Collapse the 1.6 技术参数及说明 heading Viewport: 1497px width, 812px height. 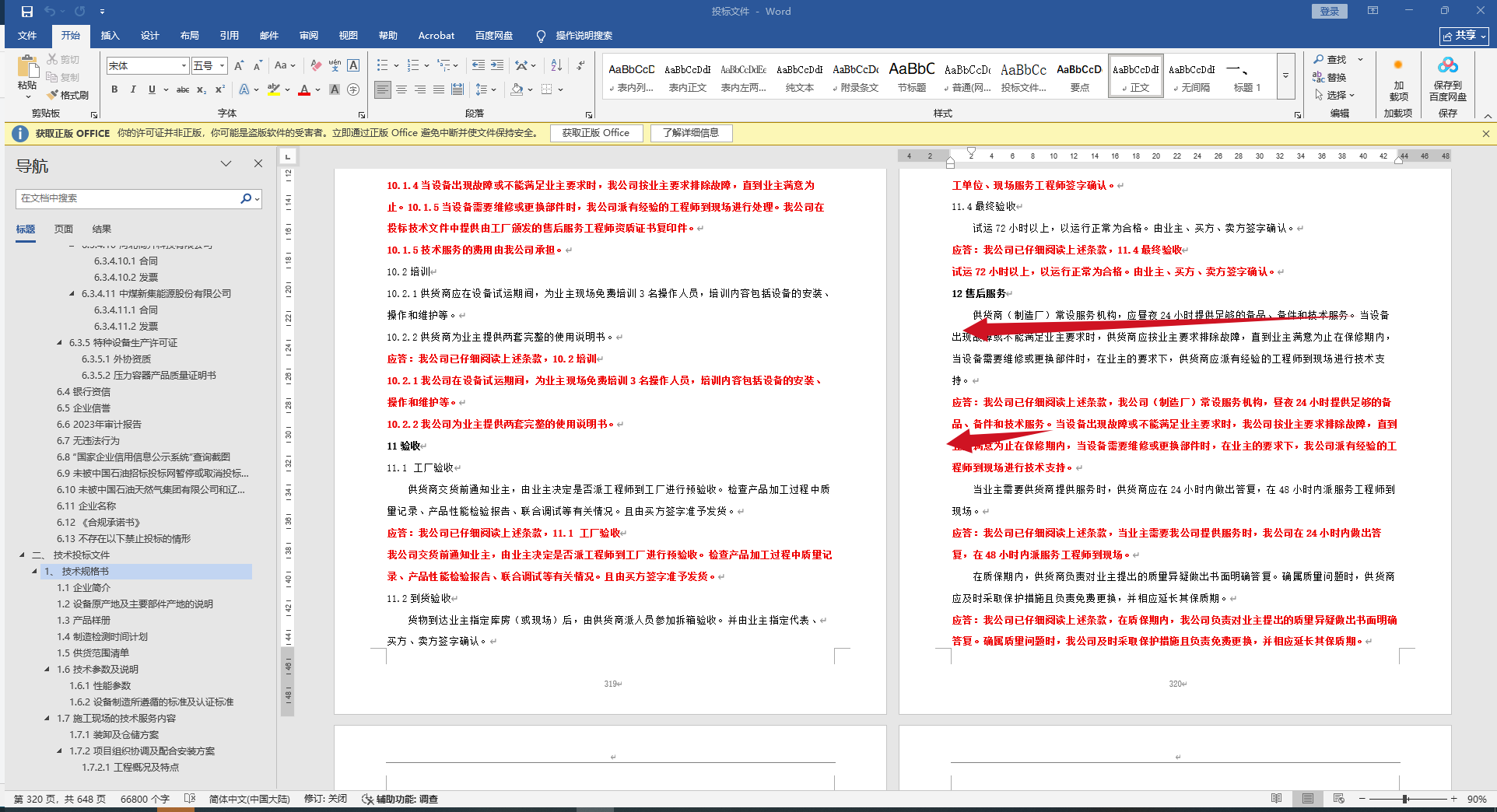[47, 670]
